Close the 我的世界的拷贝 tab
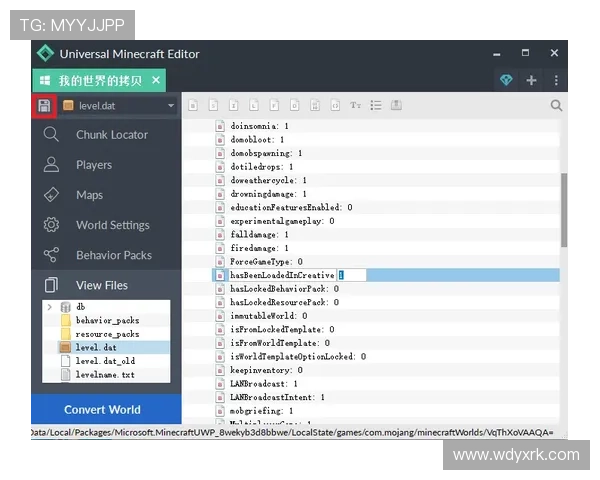This screenshot has width=600, height=480. 156,80
